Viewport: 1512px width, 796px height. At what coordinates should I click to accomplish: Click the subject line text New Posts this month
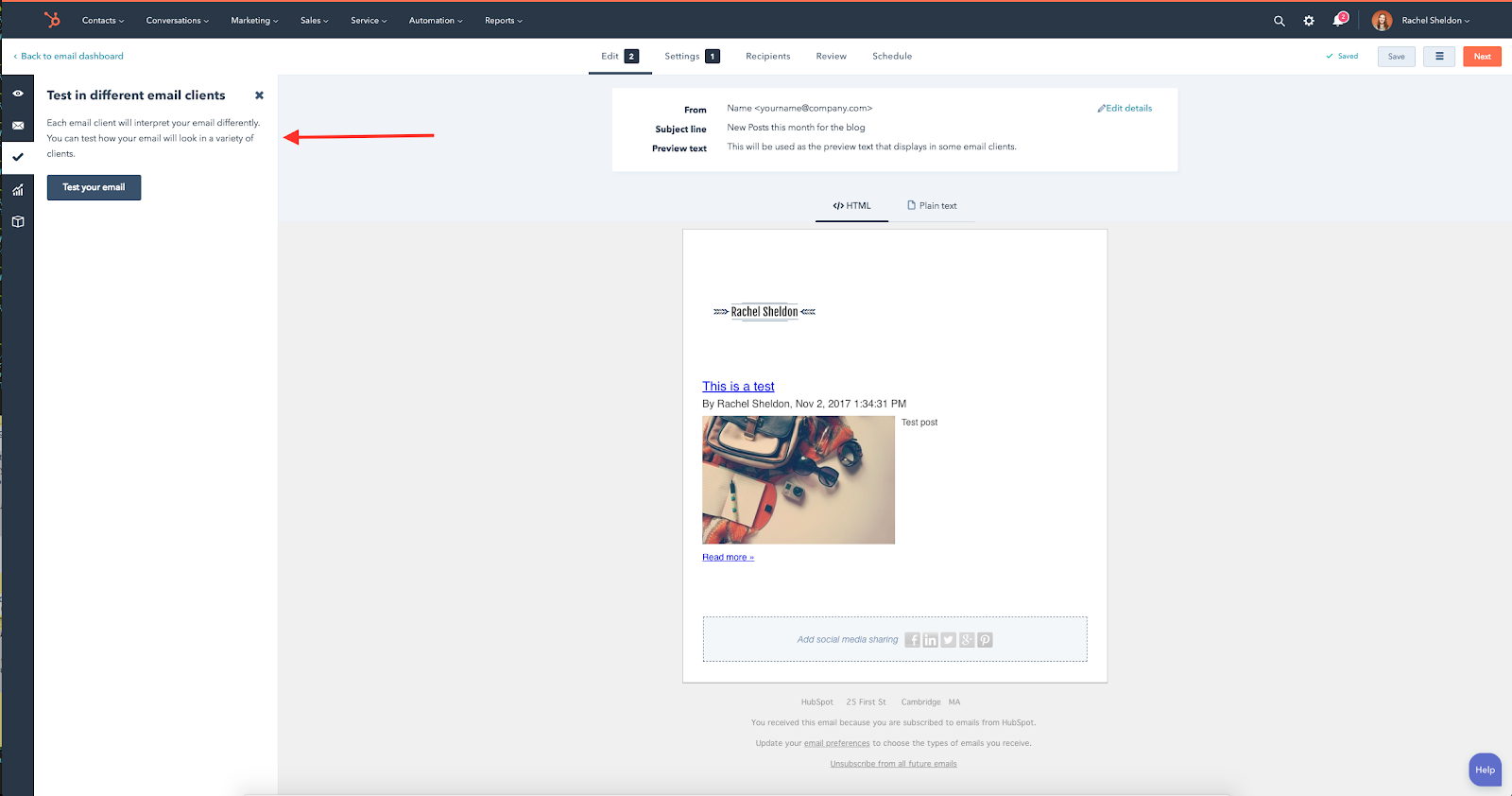[x=796, y=128]
